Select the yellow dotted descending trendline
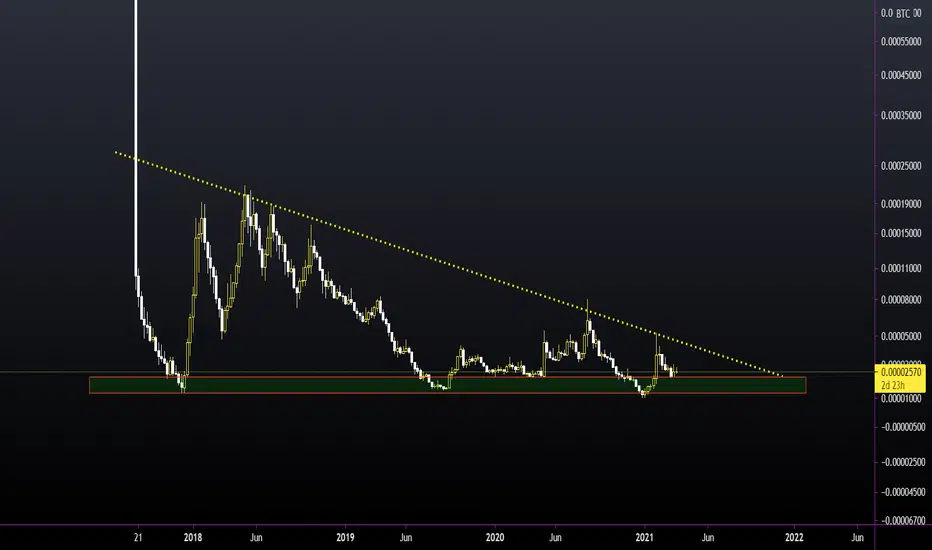This screenshot has width=932, height=550. tap(449, 265)
